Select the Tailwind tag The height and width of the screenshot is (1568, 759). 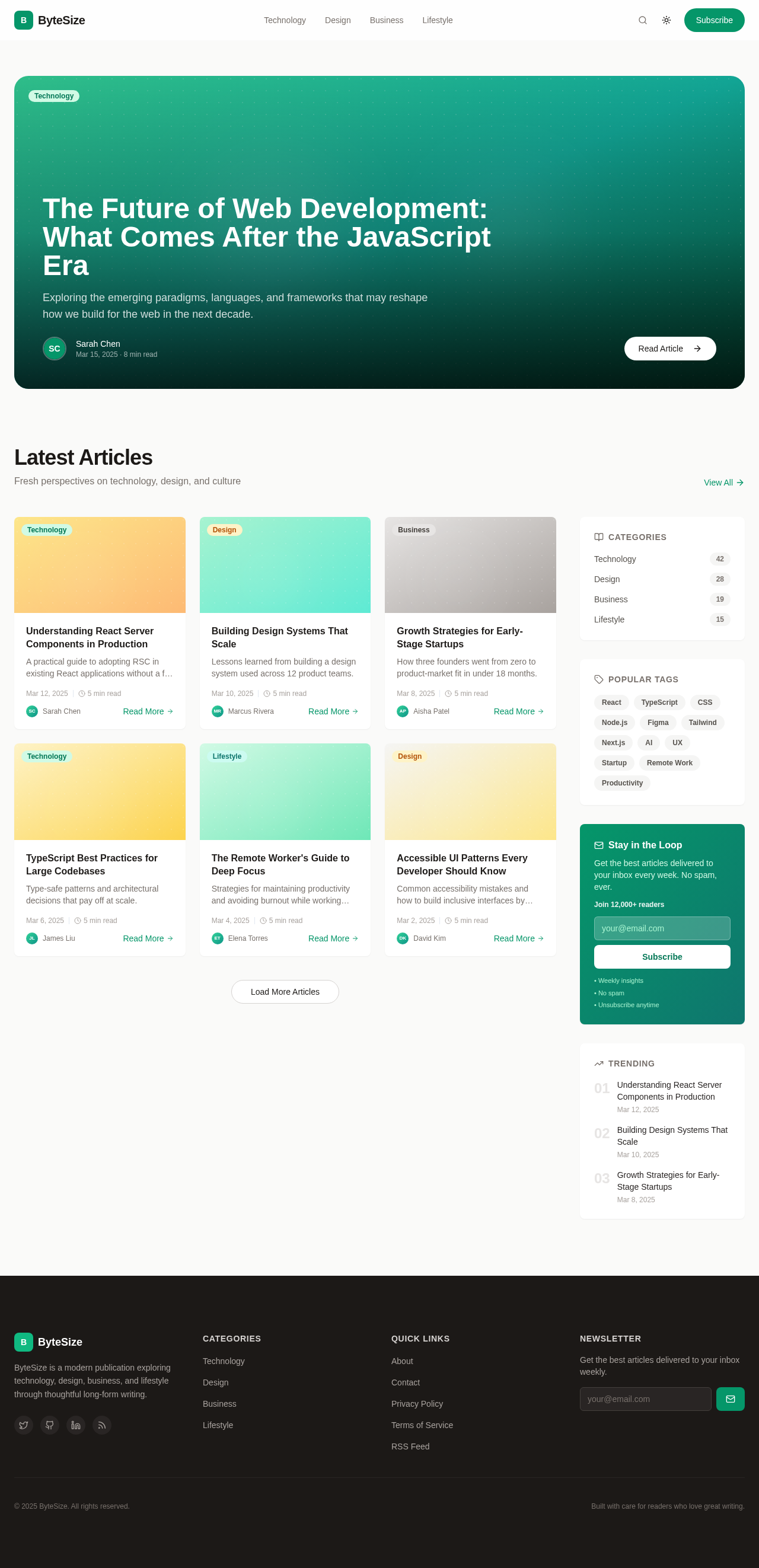[703, 723]
